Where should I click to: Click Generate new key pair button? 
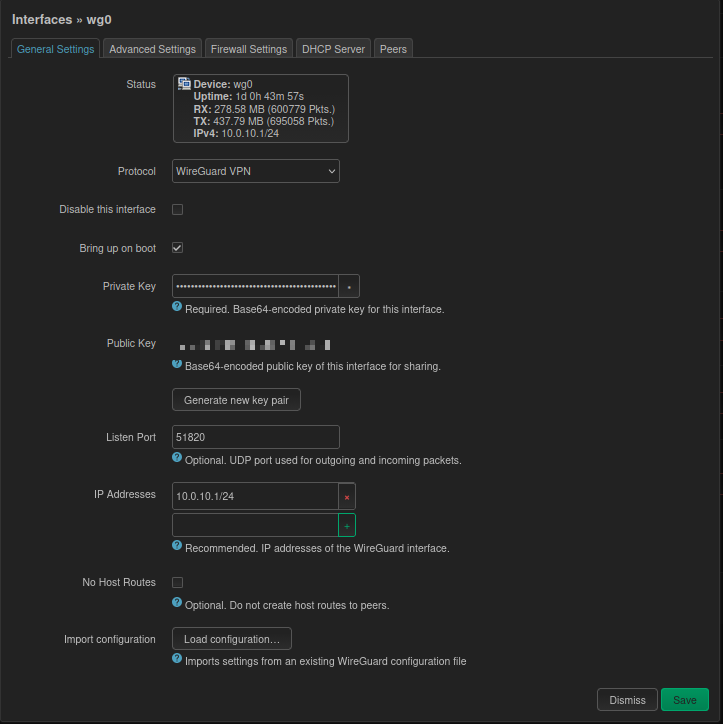point(236,400)
